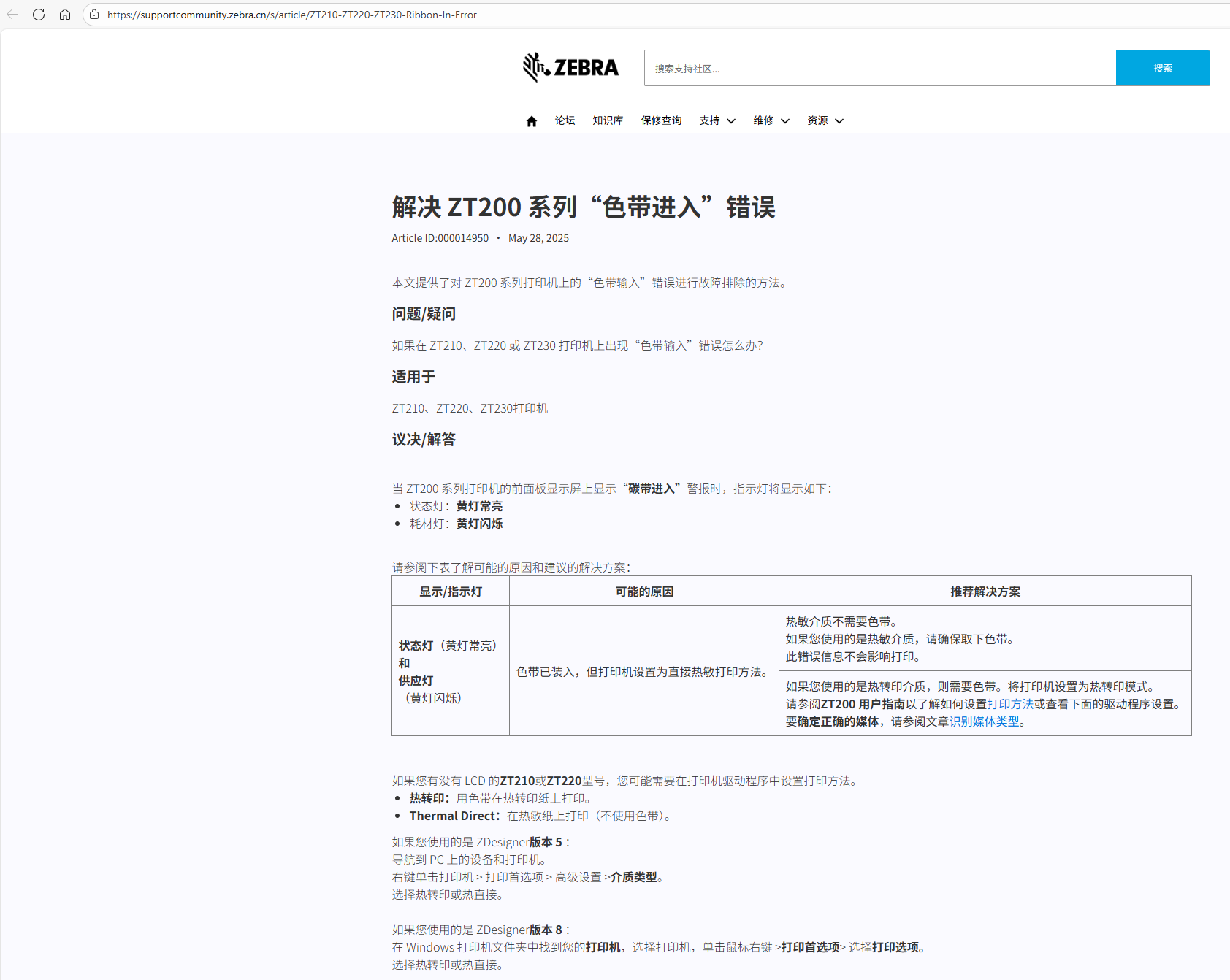Image resolution: width=1230 pixels, height=980 pixels.
Task: Expand the 资源 dropdown menu
Action: [825, 120]
